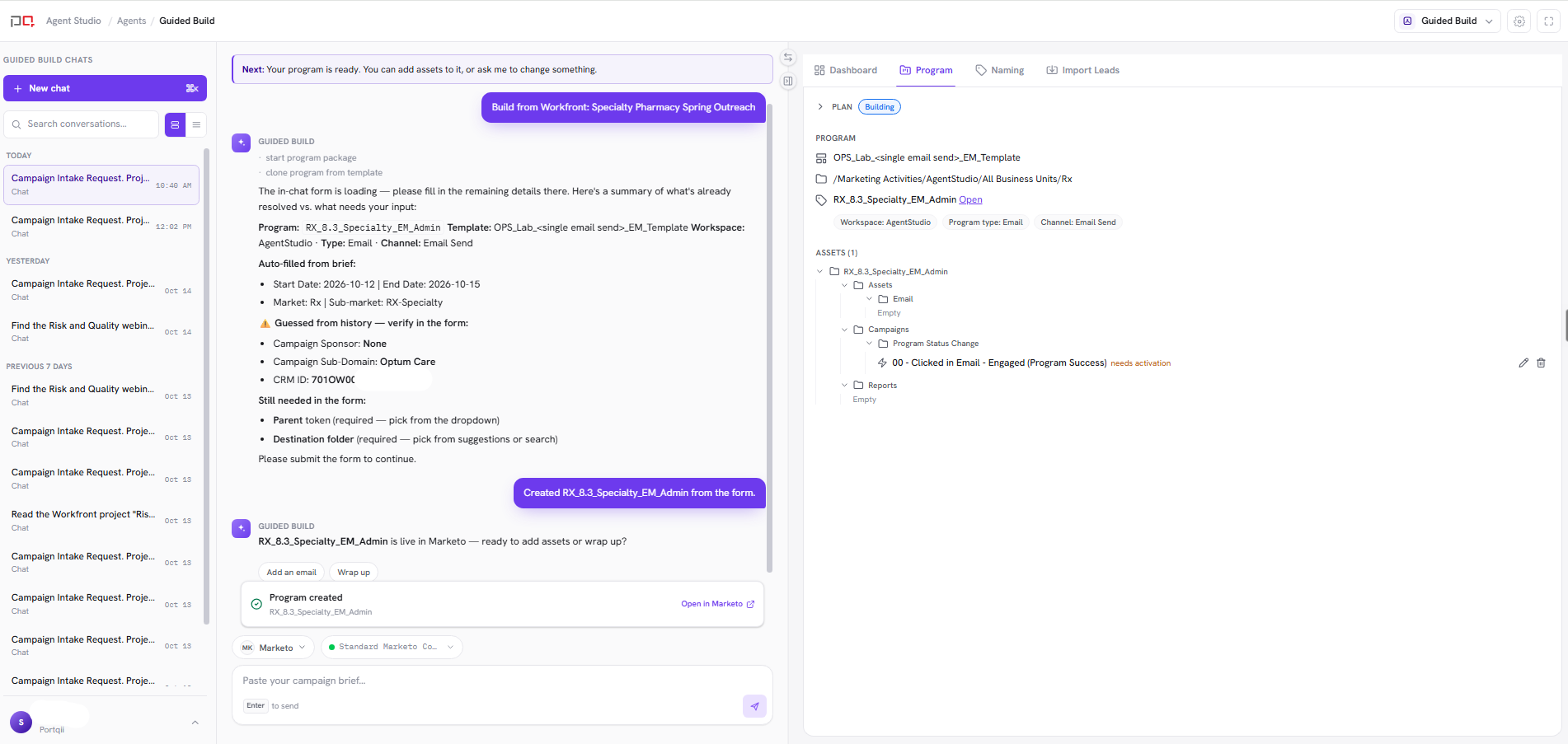The image size is (1568, 744).
Task: Click the smart campaign lightning bolt icon
Action: coord(882,363)
